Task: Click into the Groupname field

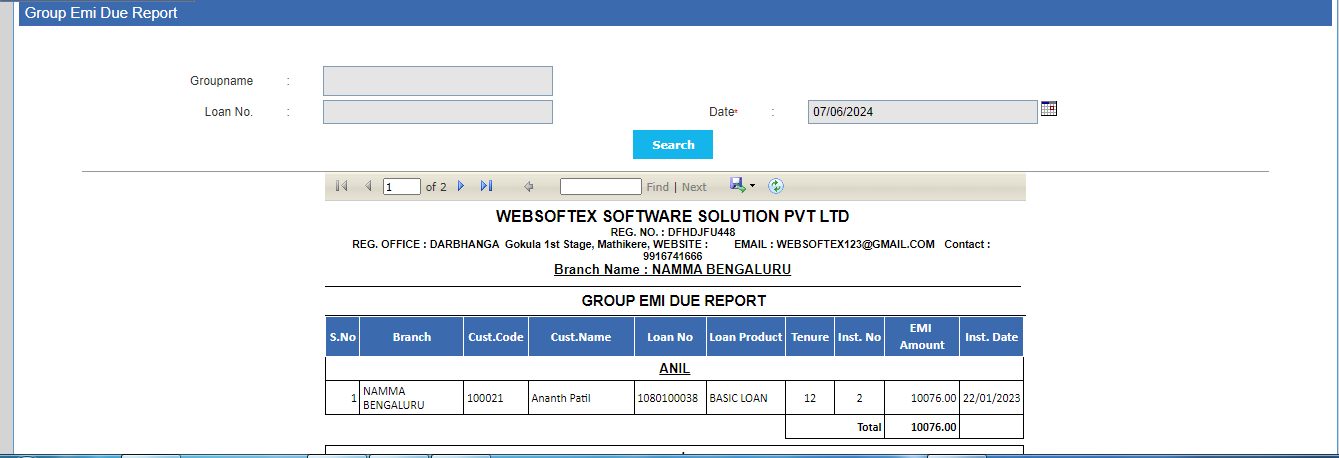Action: click(437, 81)
